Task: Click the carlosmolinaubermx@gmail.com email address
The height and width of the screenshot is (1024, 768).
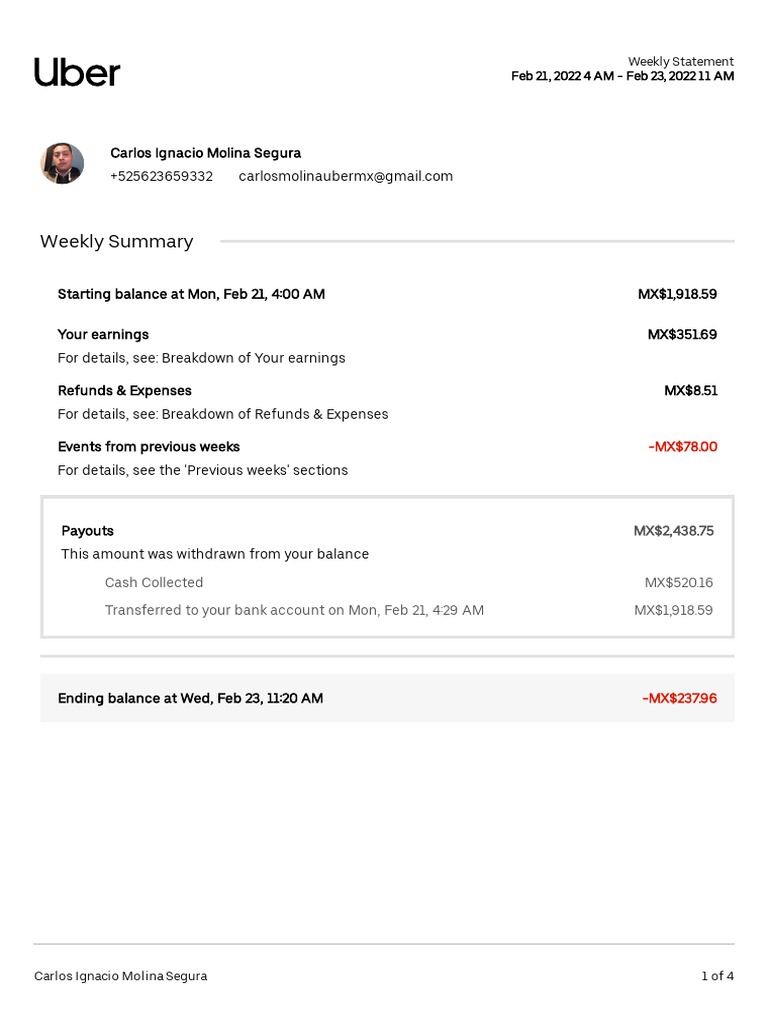Action: pyautogui.click(x=345, y=176)
